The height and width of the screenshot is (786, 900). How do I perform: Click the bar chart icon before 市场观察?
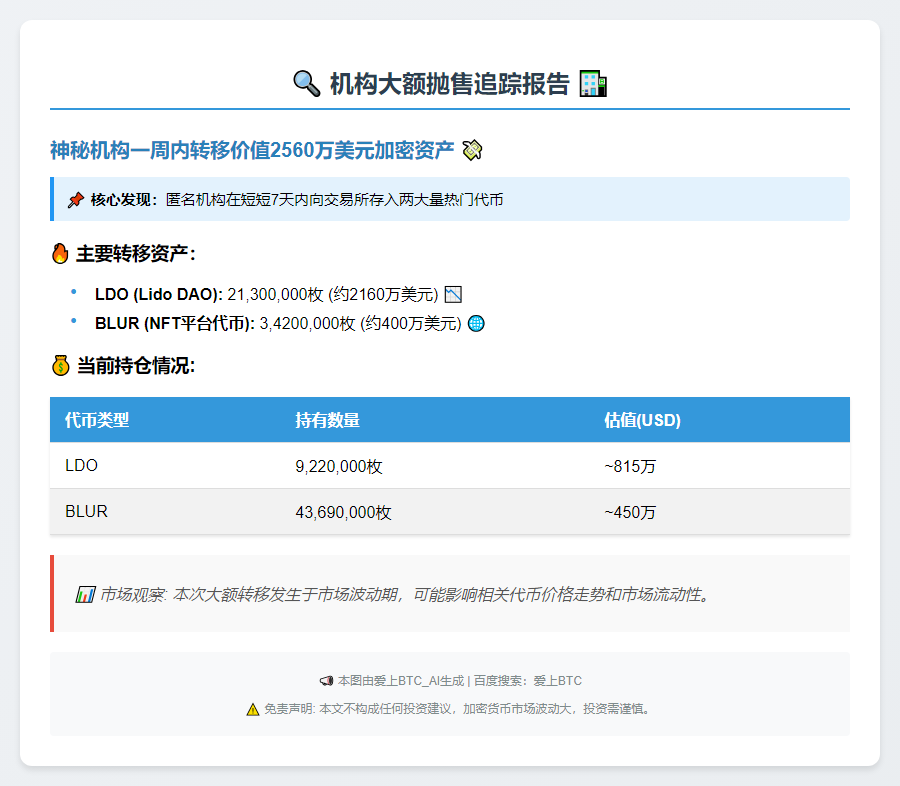pos(85,595)
